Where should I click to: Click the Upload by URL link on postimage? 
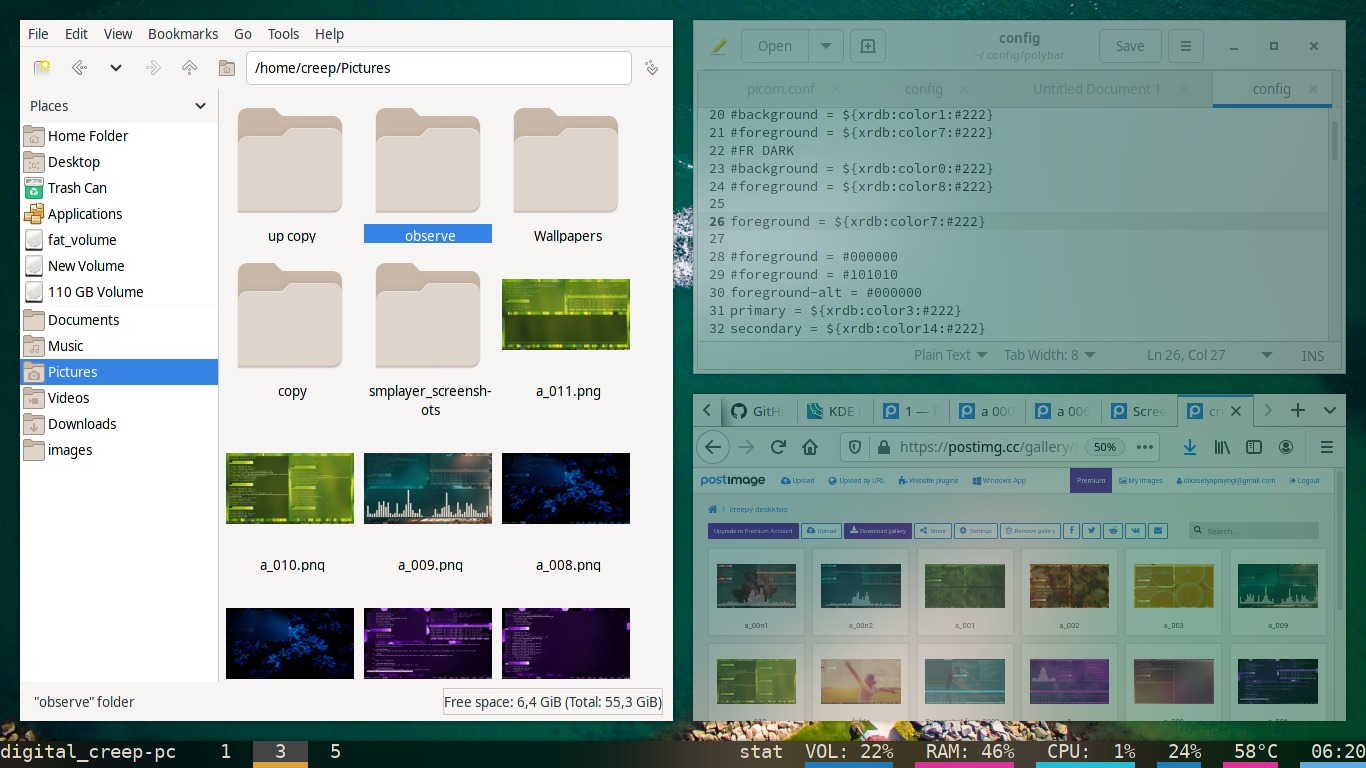[856, 480]
